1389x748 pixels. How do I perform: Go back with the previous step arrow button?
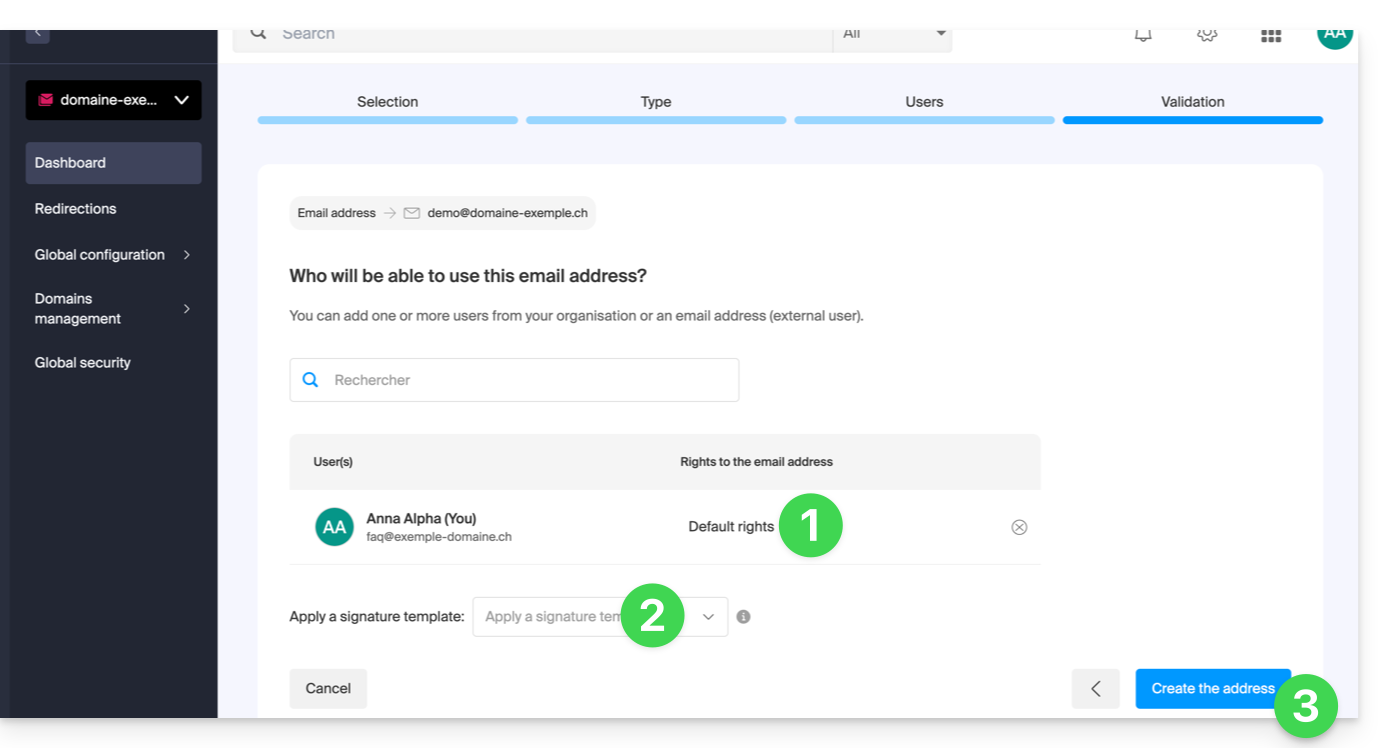click(x=1095, y=689)
